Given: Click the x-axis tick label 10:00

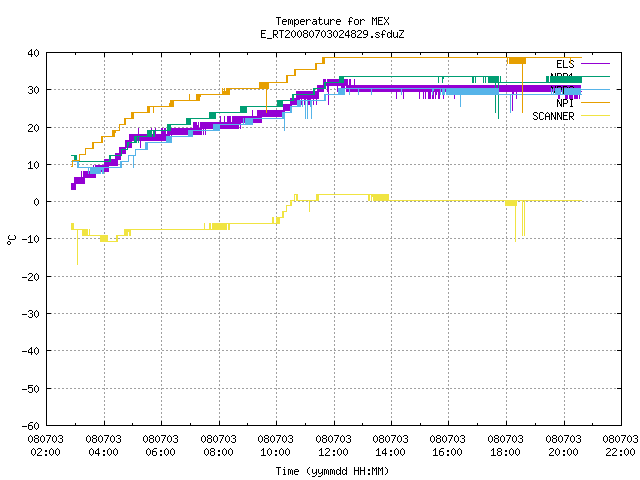Looking at the screenshot, I should 276,452.
